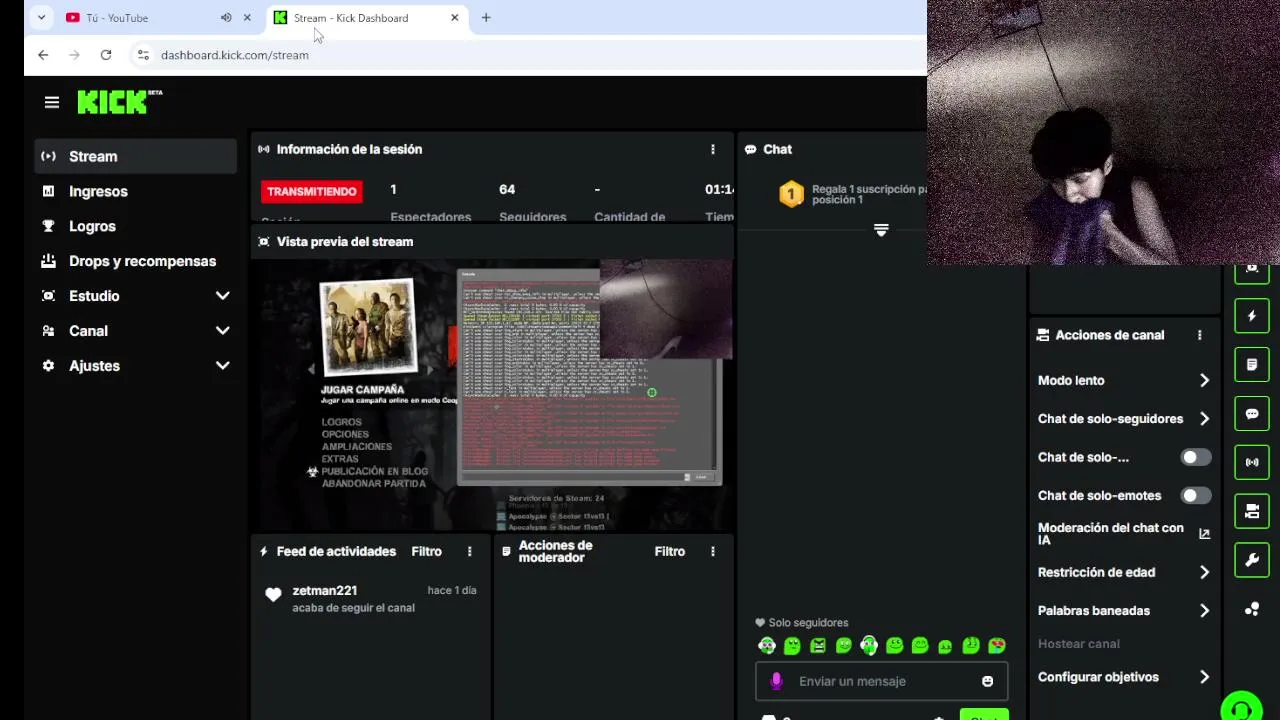Click the heart icon next to zetman221

coord(273,595)
